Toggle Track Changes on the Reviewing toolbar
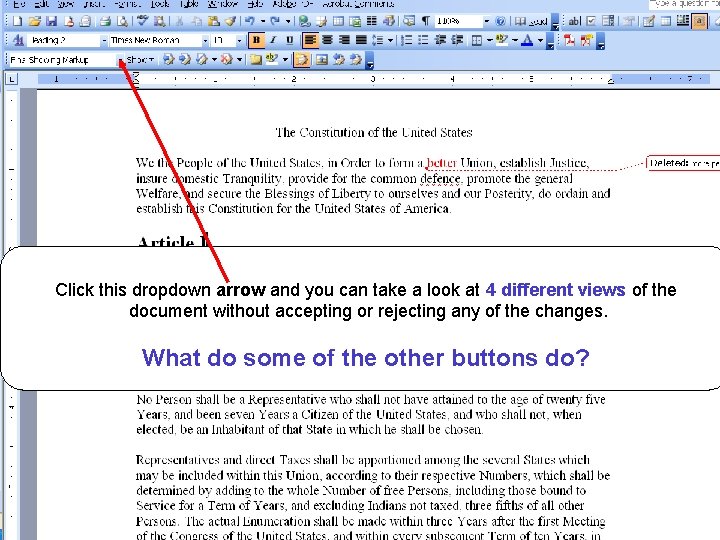 [301, 60]
